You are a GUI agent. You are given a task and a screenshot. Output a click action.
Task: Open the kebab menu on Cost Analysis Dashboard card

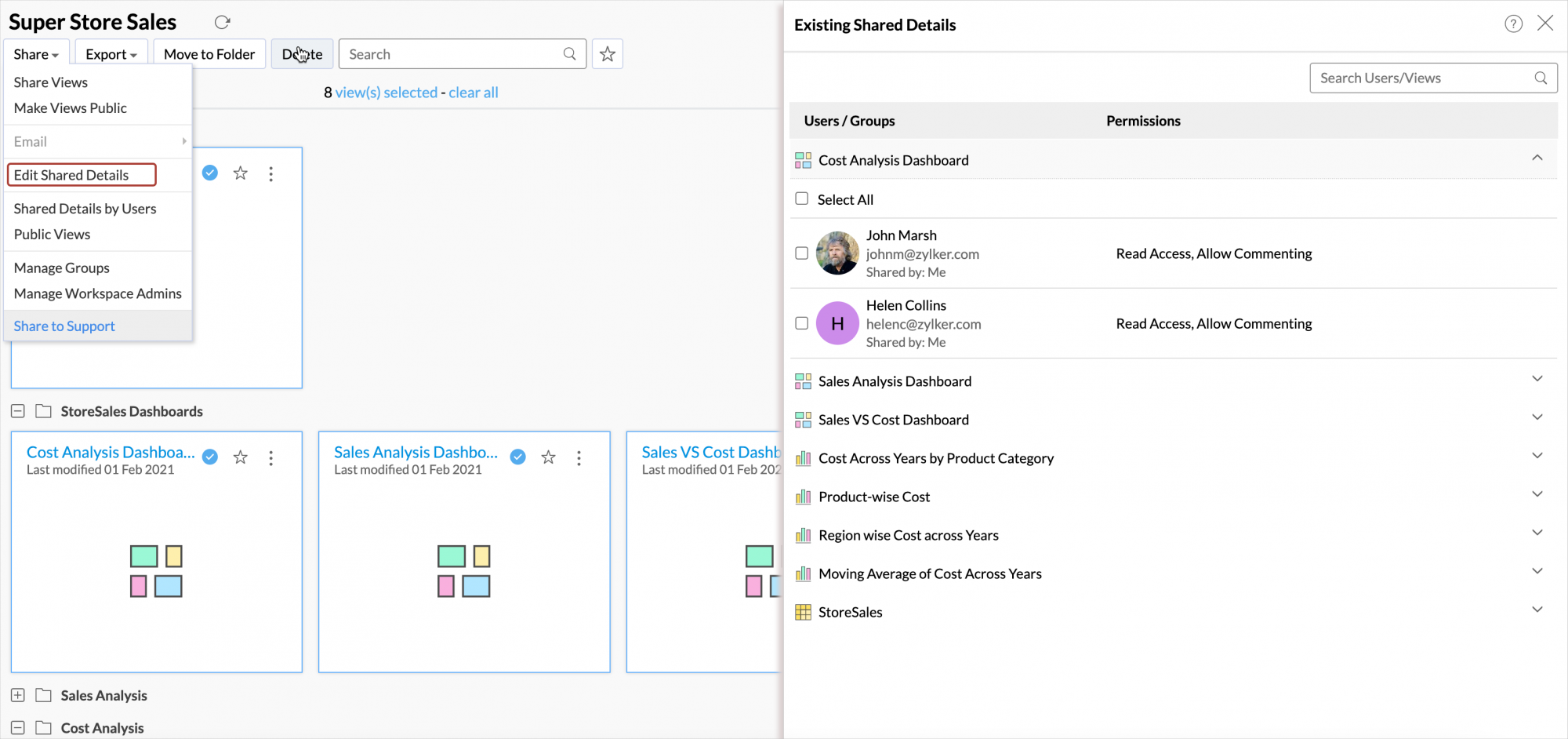[x=270, y=457]
